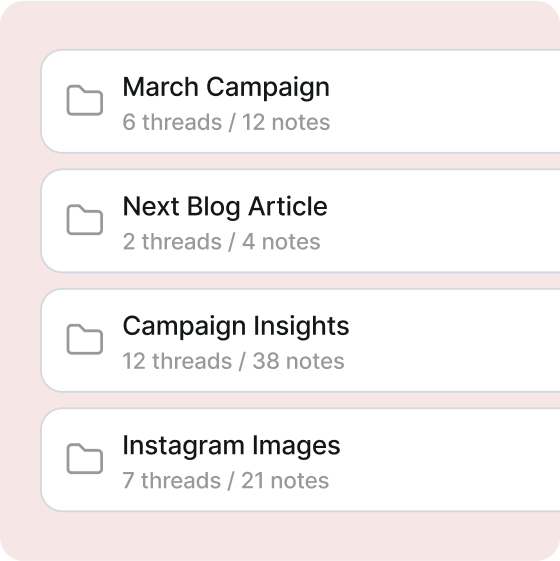This screenshot has width=560, height=561.
Task: Click the '7 threads' count label
Action: pos(171,480)
